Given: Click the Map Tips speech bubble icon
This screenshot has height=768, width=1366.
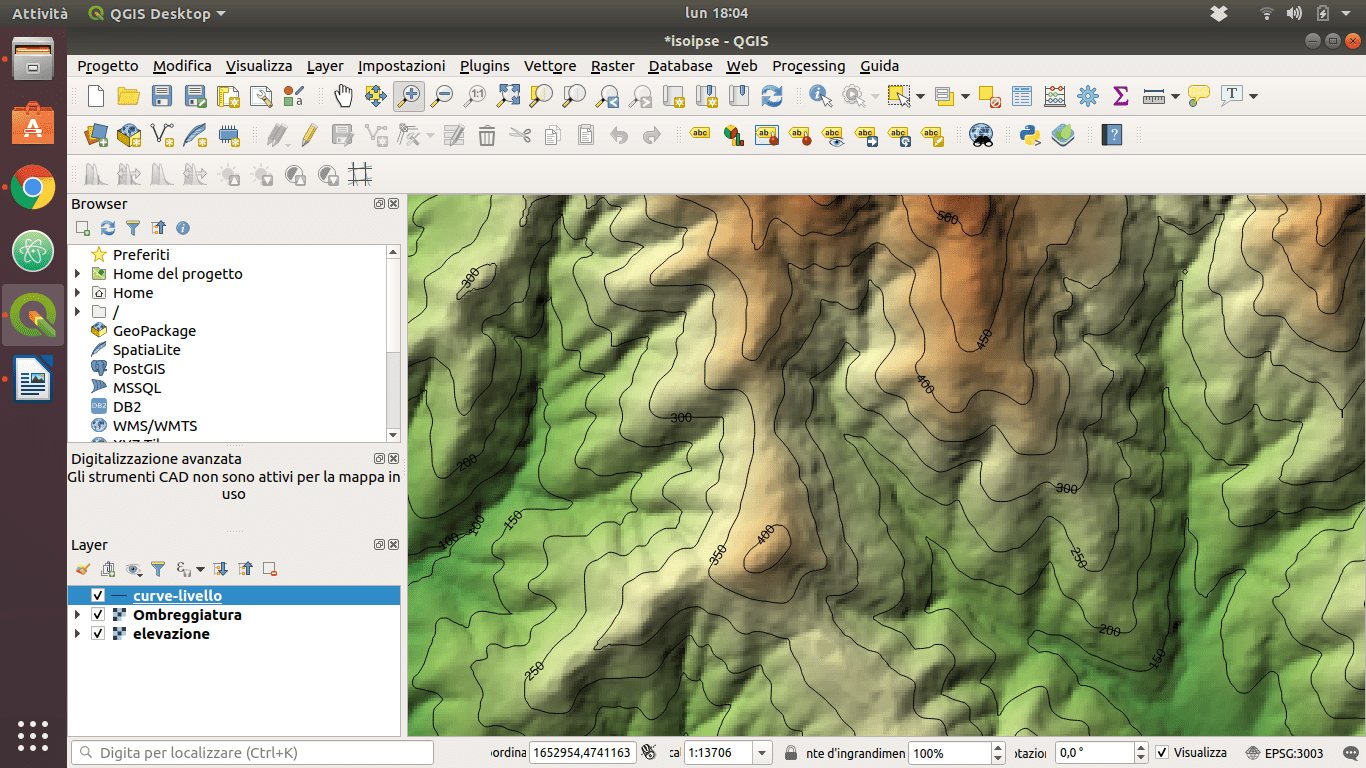Looking at the screenshot, I should 1199,96.
